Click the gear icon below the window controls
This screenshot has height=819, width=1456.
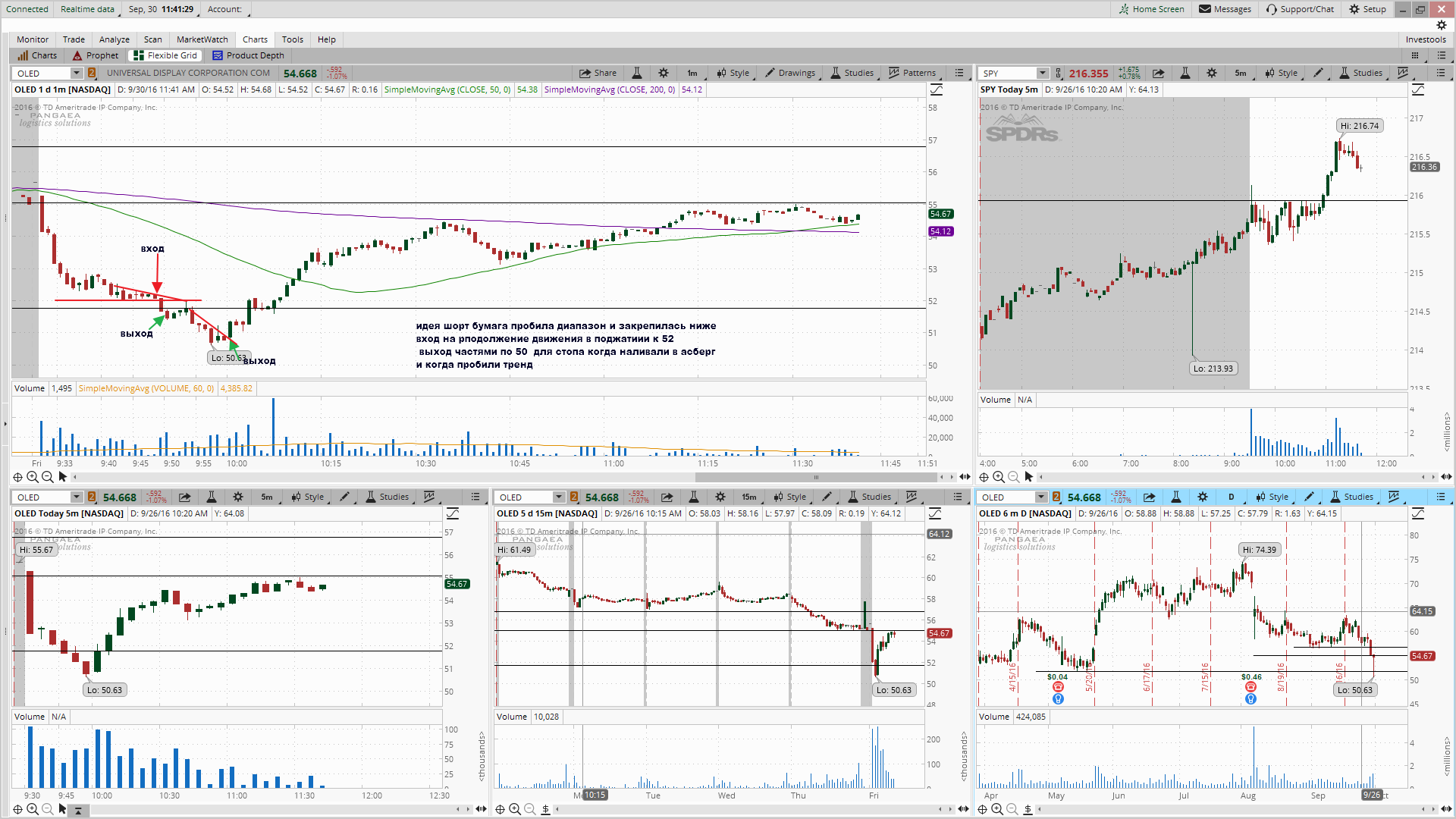click(1442, 25)
